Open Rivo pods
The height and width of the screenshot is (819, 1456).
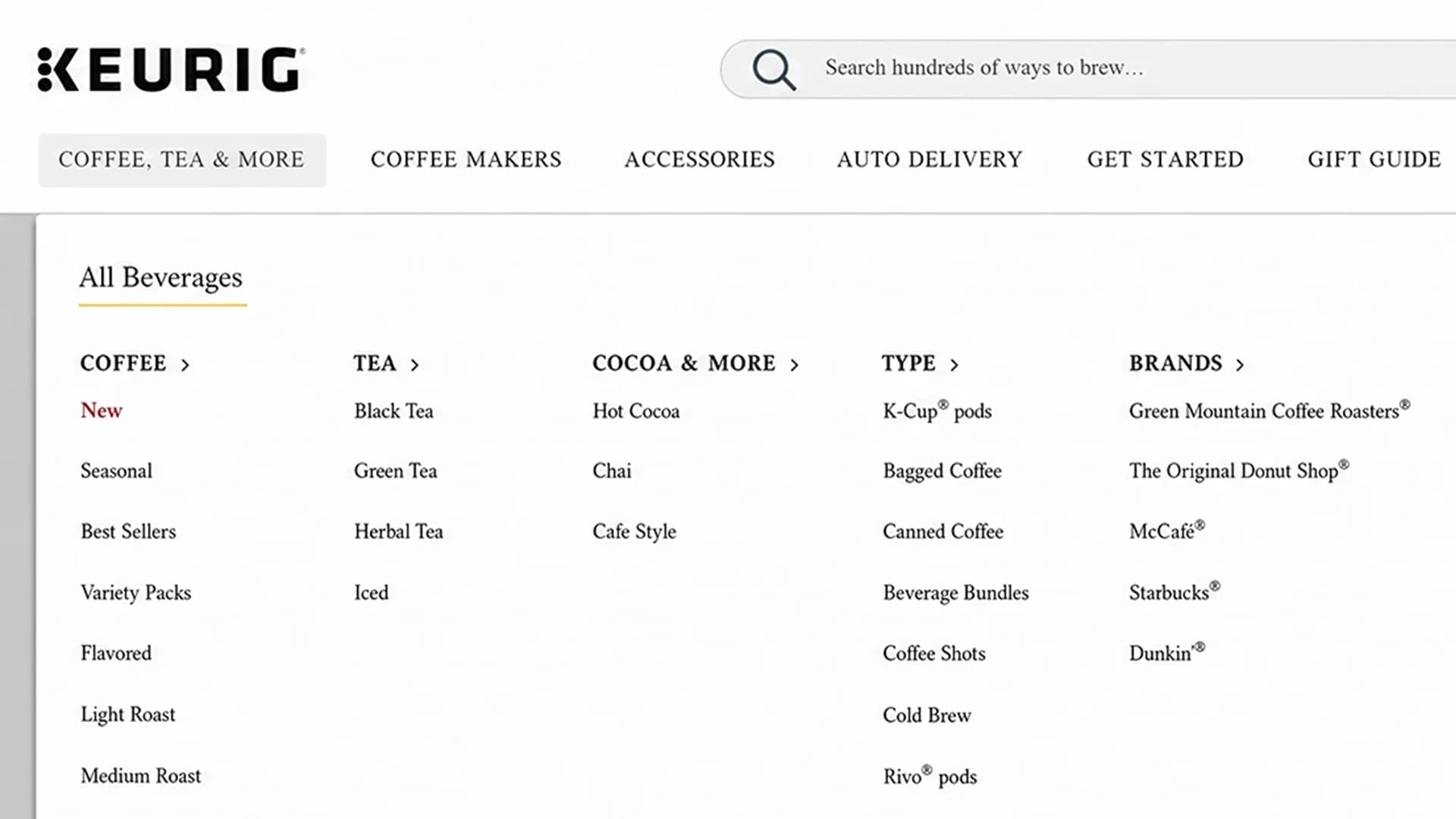(x=930, y=777)
